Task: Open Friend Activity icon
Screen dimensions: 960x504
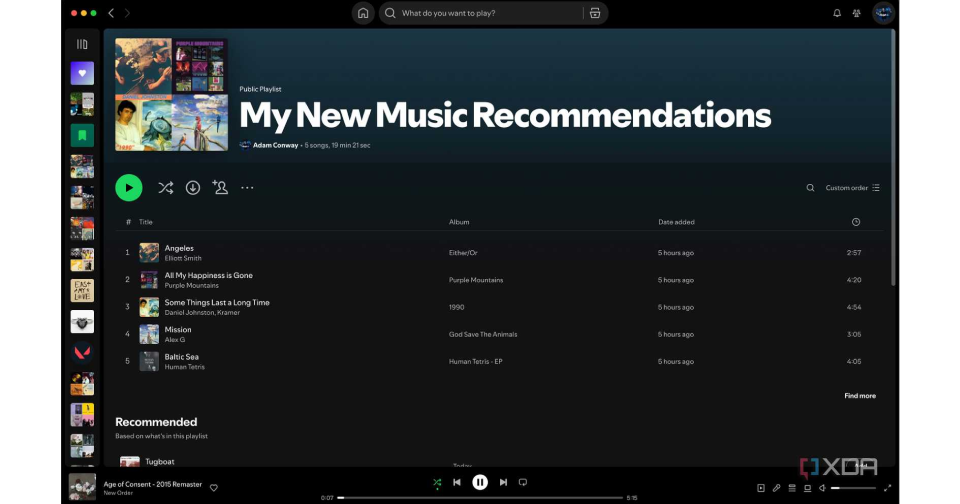Action: (857, 13)
